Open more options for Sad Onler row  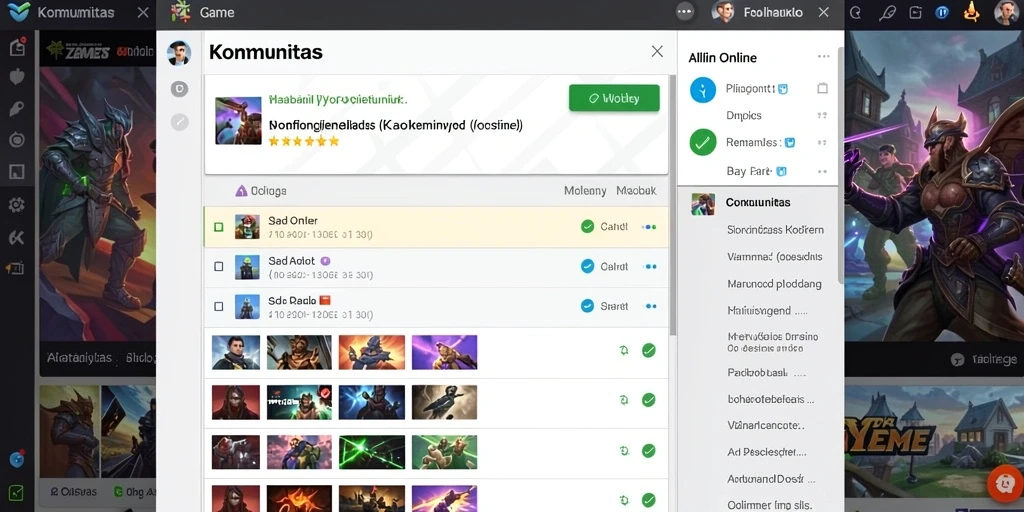click(649, 227)
